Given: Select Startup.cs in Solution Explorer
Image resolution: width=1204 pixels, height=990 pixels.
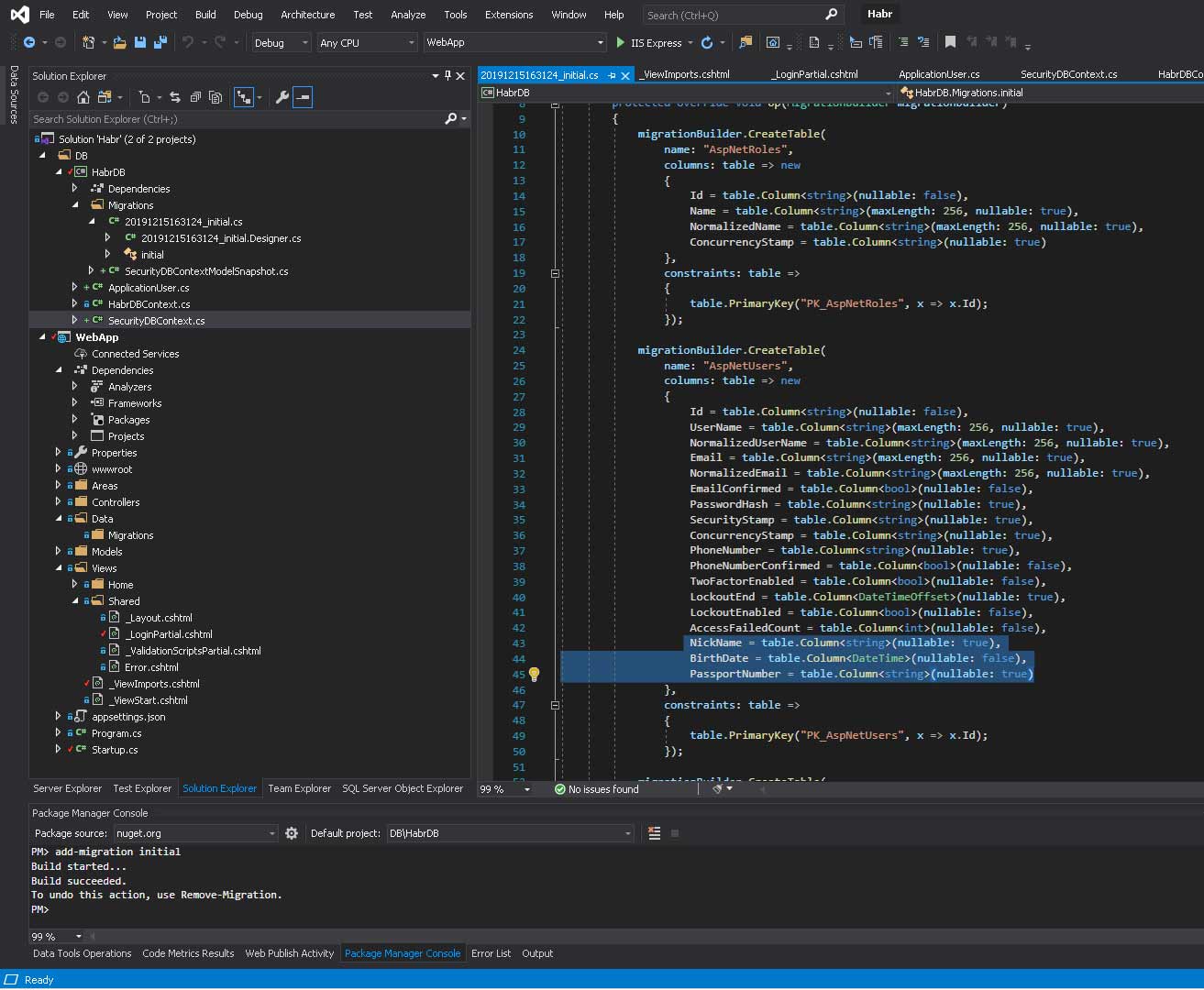Looking at the screenshot, I should click(115, 750).
